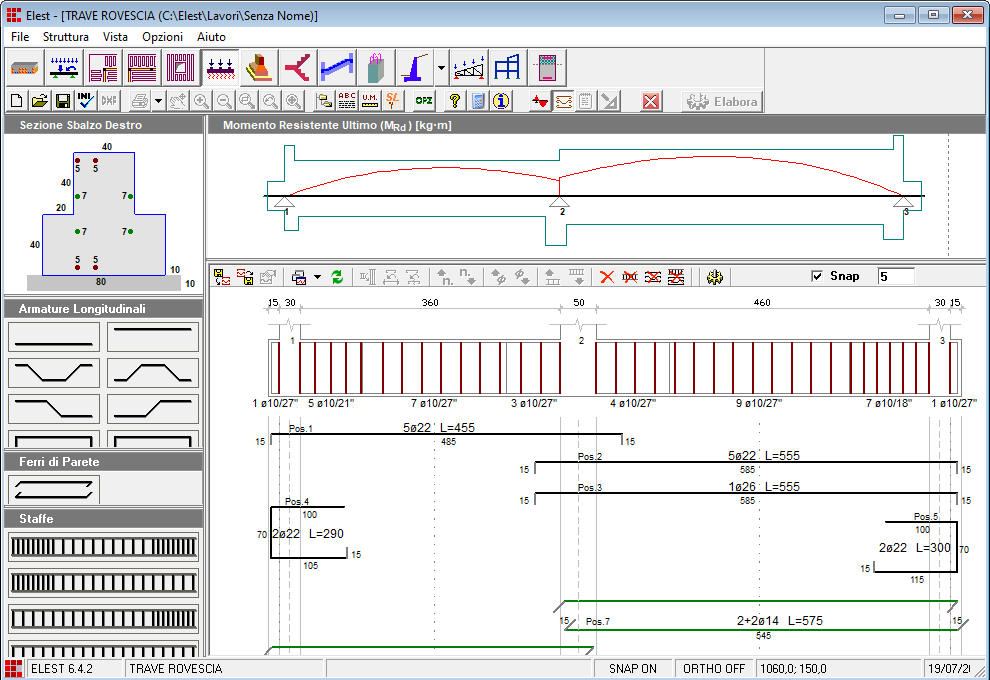Image resolution: width=990 pixels, height=680 pixels.
Task: Select the inverted foundation beam module icon
Action: (220, 67)
